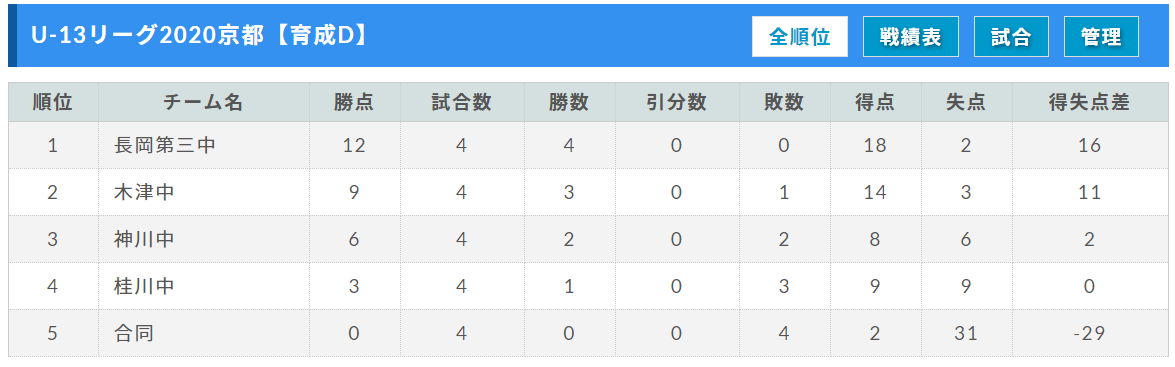
Task: Select the 引分数 column header
Action: pyautogui.click(x=677, y=103)
